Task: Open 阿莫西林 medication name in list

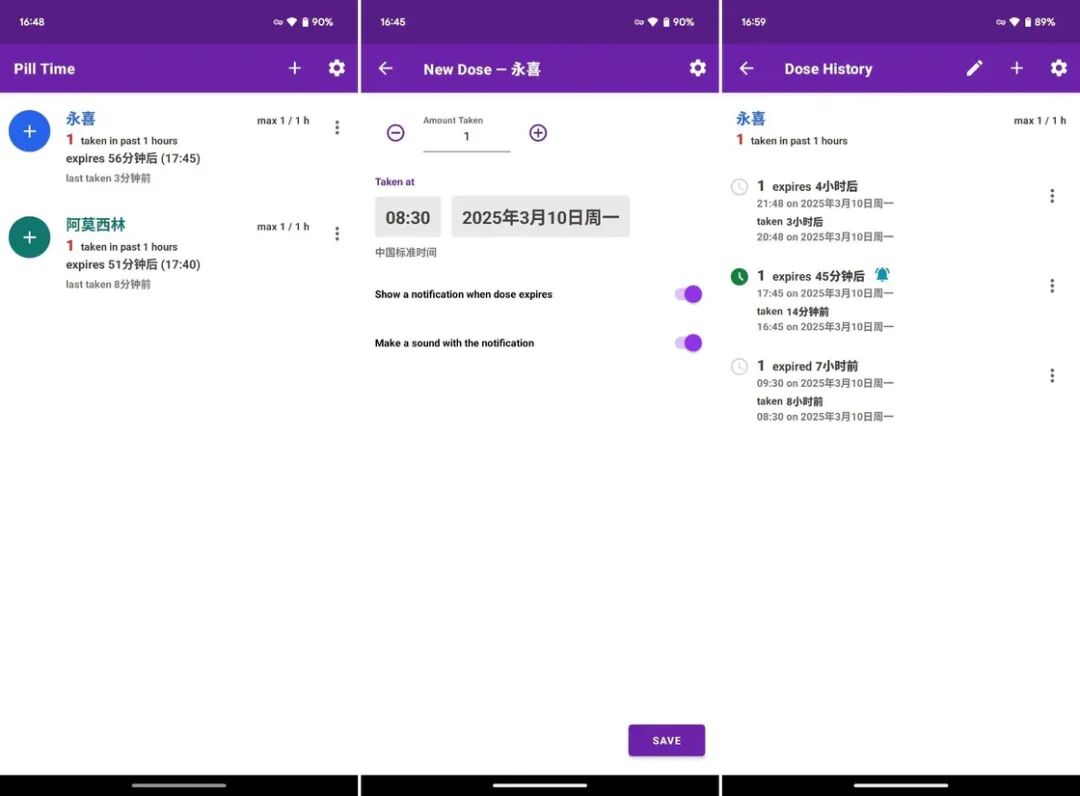Action: [96, 224]
